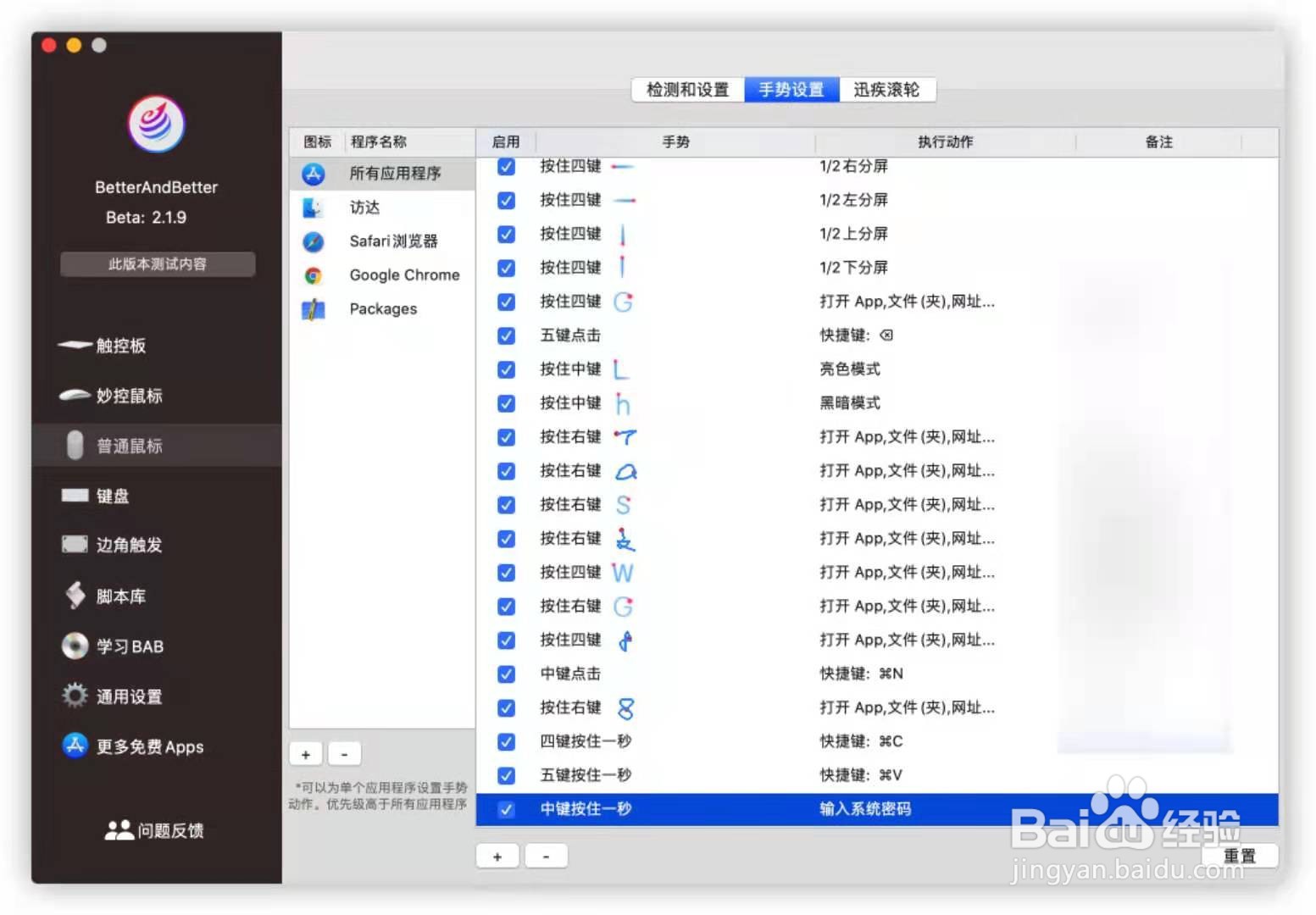Select the Google Chrome app icon
The height and width of the screenshot is (915, 1316).
point(313,275)
